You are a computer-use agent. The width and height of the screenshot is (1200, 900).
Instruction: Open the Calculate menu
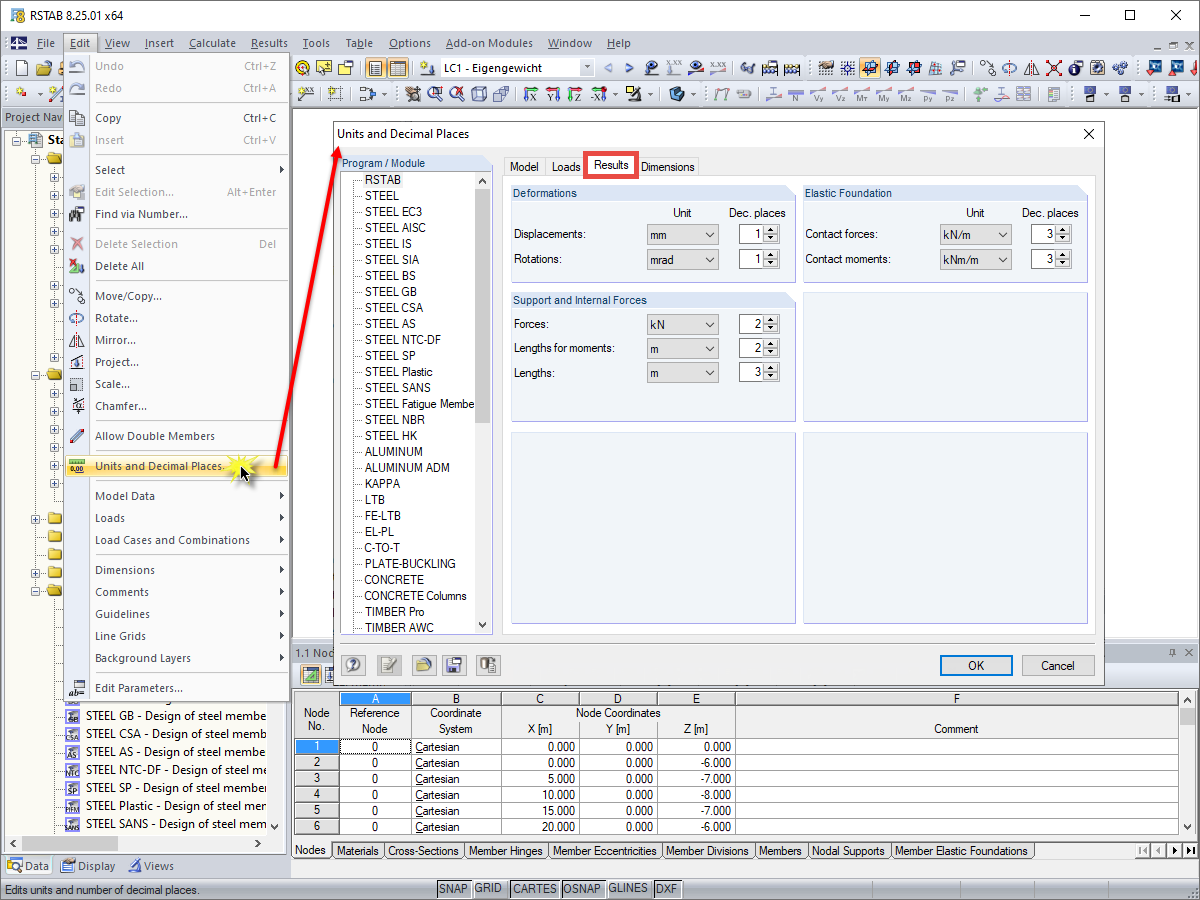point(212,43)
